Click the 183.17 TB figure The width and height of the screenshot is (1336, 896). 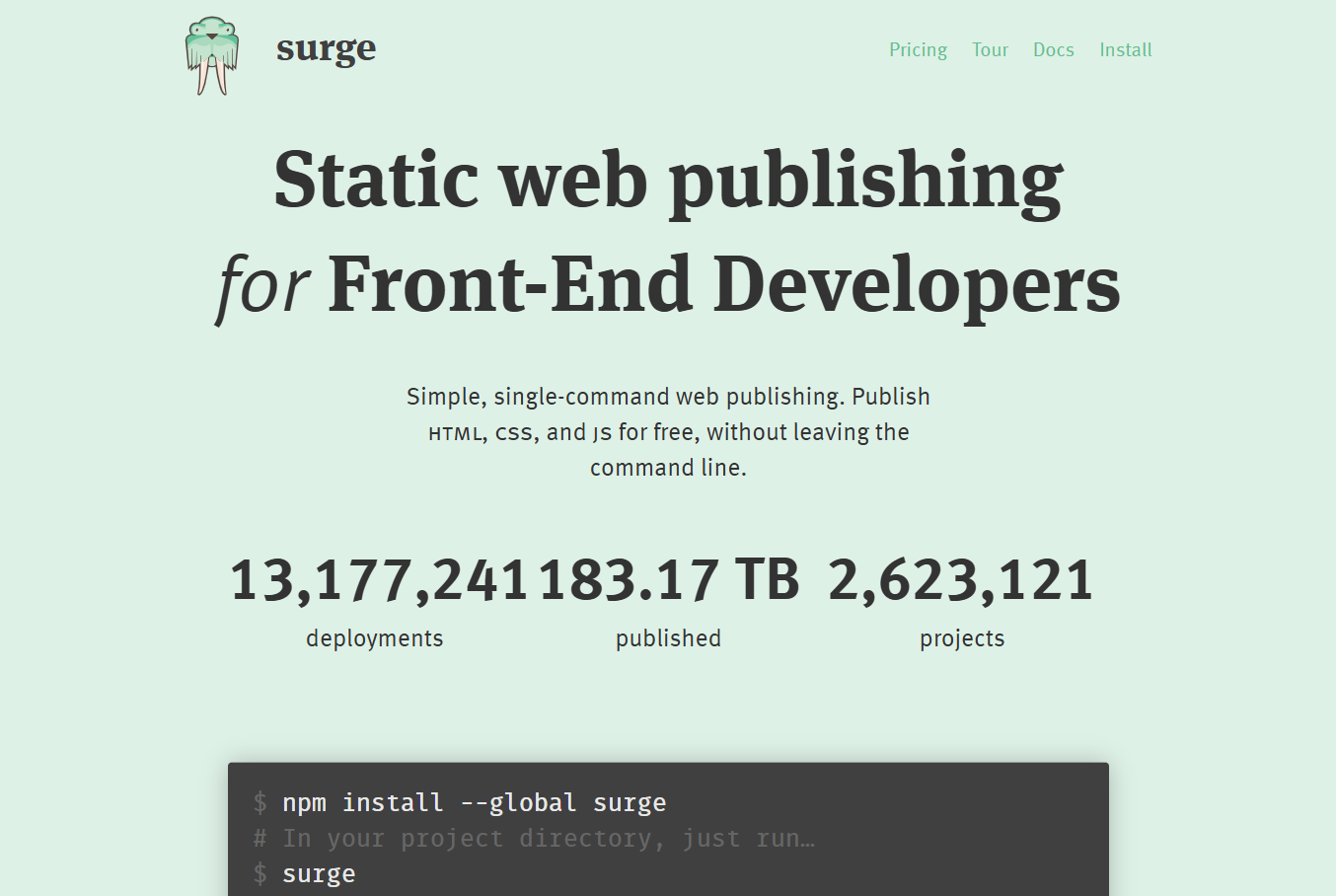click(x=669, y=579)
